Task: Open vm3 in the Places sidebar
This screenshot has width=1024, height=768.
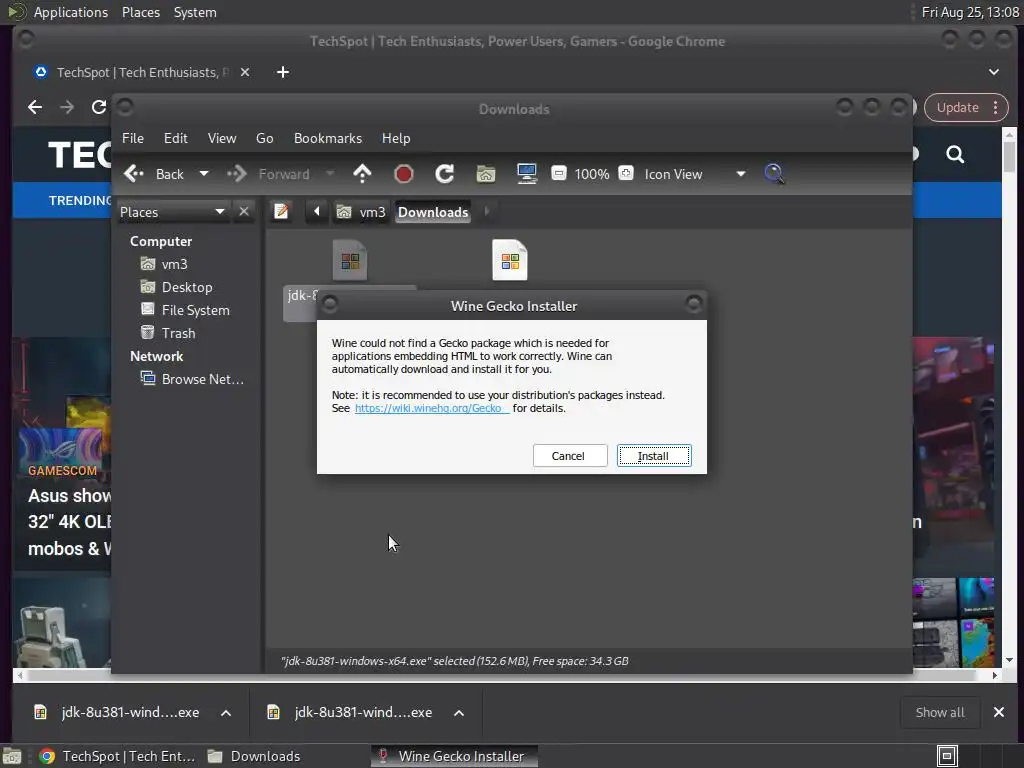Action: (x=165, y=264)
